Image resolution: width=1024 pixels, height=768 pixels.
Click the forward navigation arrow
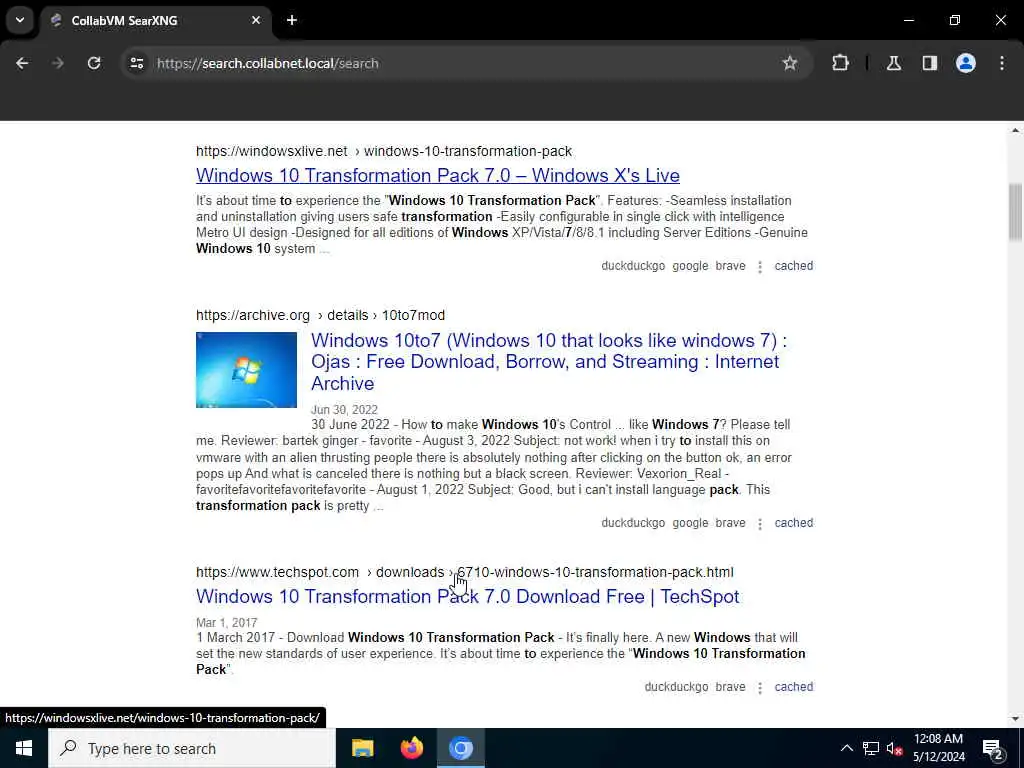pyautogui.click(x=57, y=63)
